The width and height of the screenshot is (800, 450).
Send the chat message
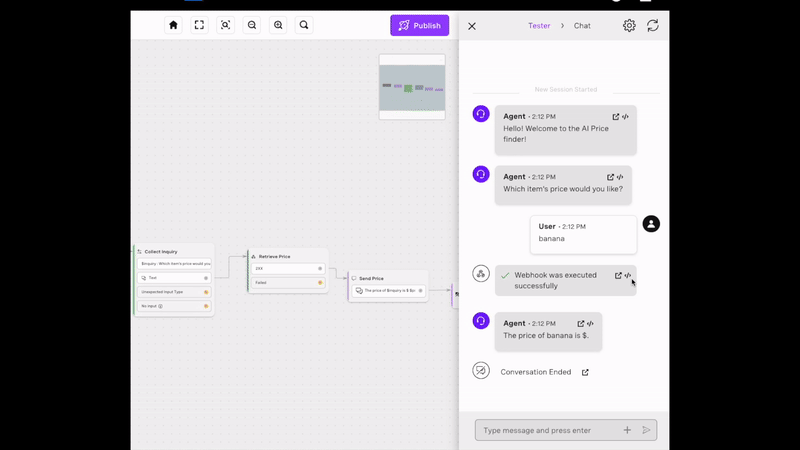point(646,430)
